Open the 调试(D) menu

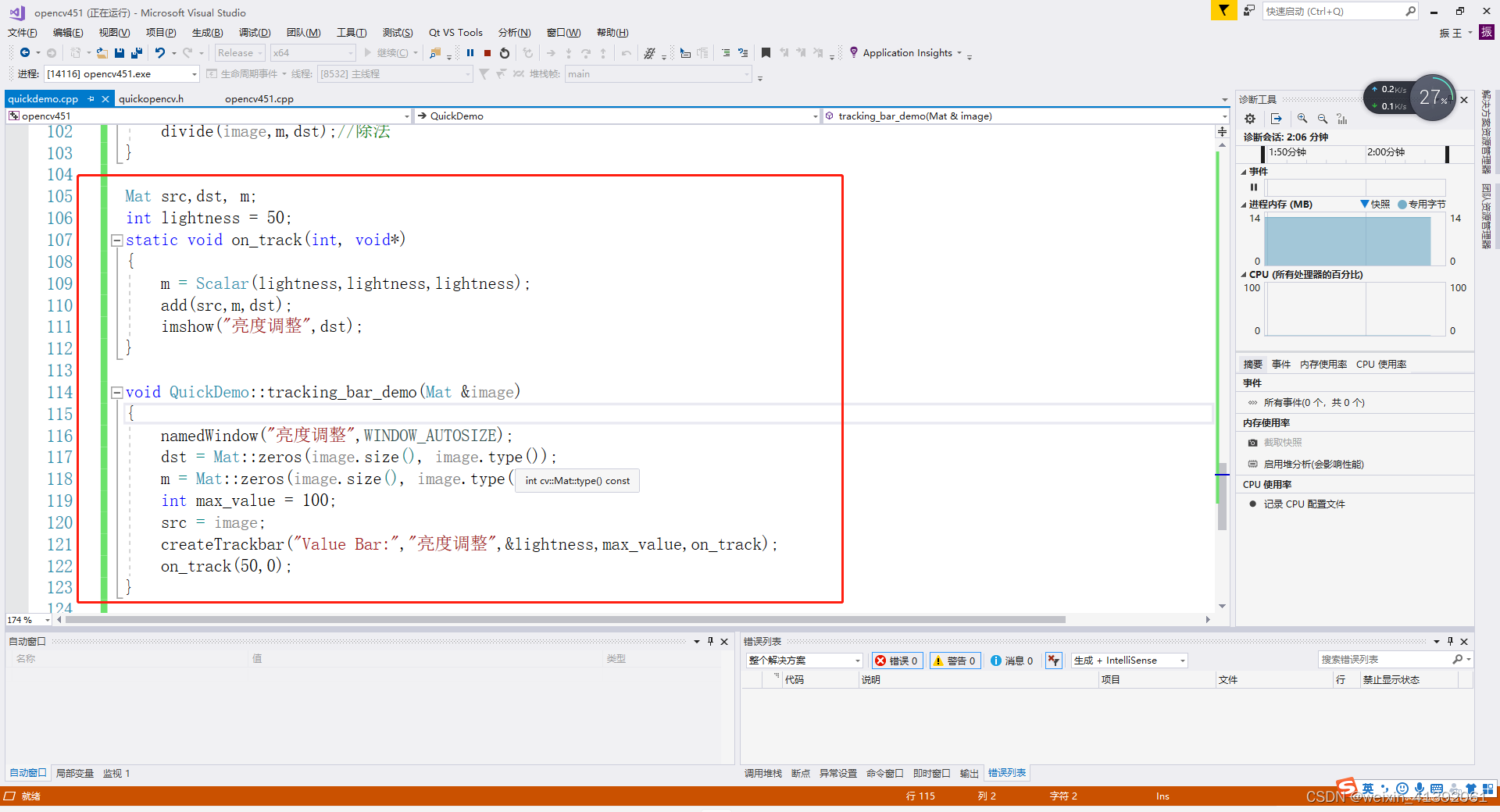[254, 32]
